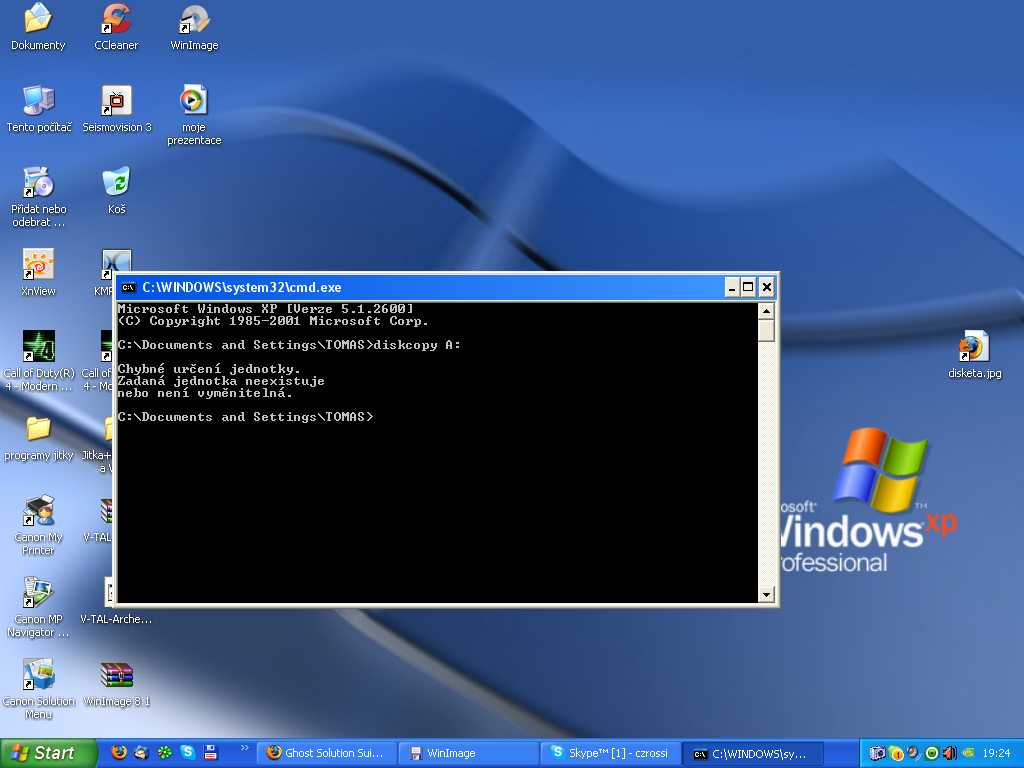Click the system clock showing 19:24
The image size is (1024, 768).
coord(996,753)
